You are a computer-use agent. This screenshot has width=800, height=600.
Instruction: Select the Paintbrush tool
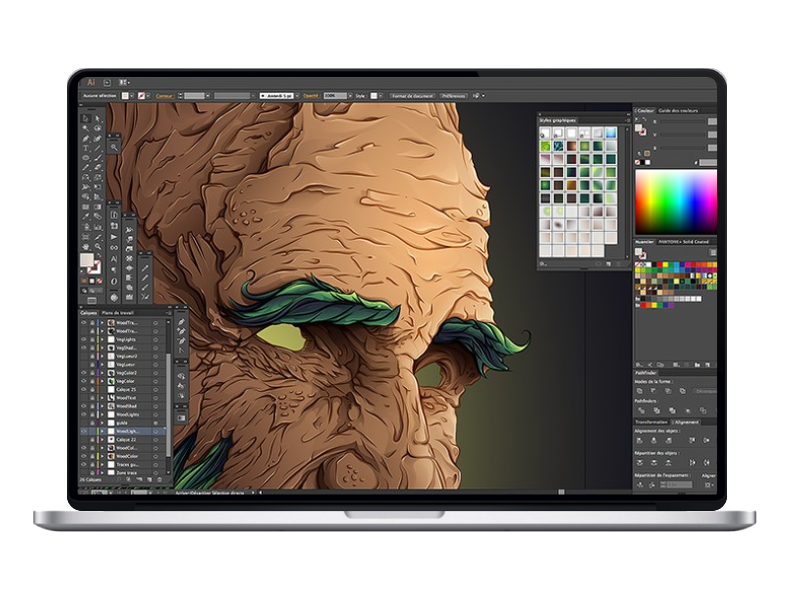pos(97,158)
